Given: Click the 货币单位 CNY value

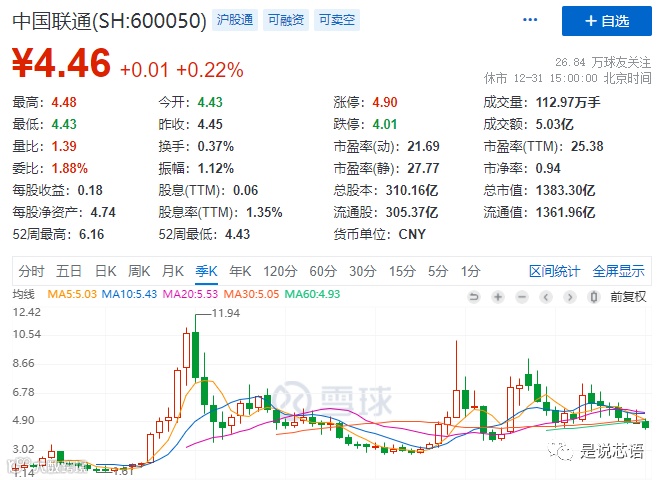Looking at the screenshot, I should (412, 234).
